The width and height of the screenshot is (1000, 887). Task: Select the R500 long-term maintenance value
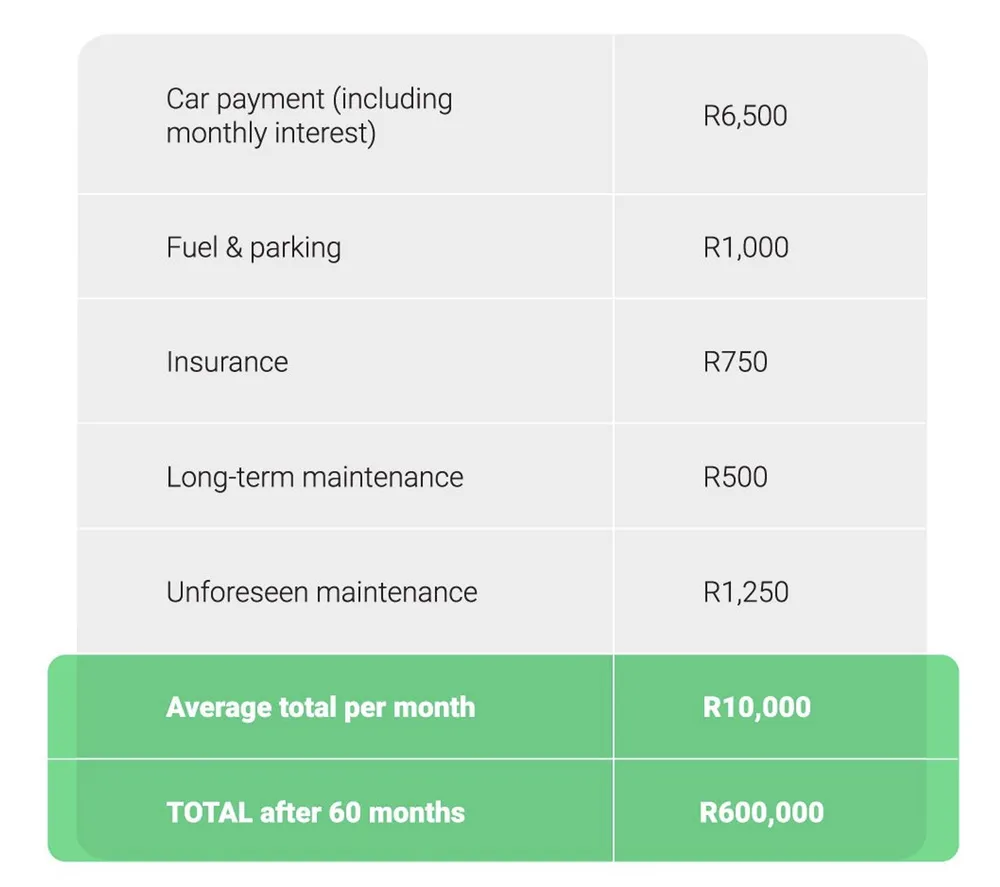(x=735, y=477)
